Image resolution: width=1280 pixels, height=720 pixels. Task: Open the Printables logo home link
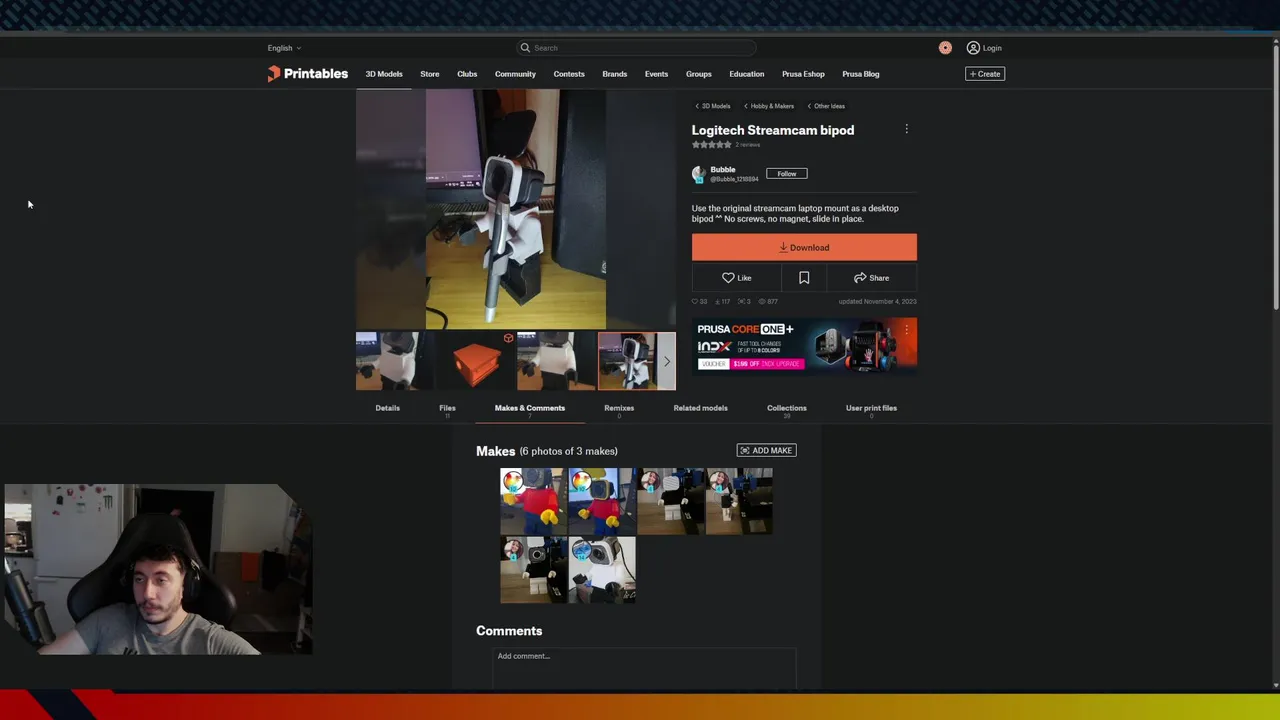pos(307,74)
